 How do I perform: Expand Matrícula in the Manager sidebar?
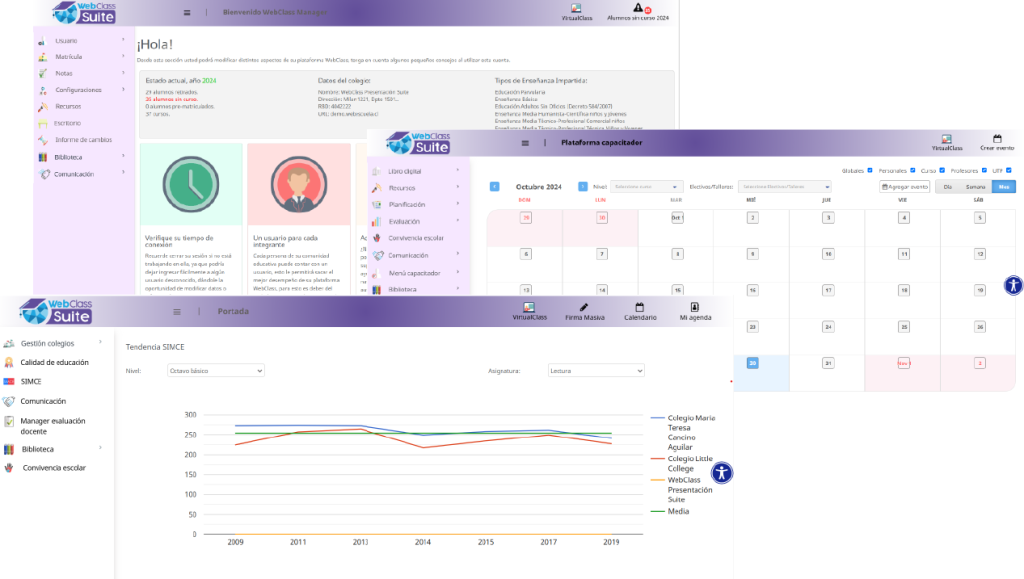[82, 57]
